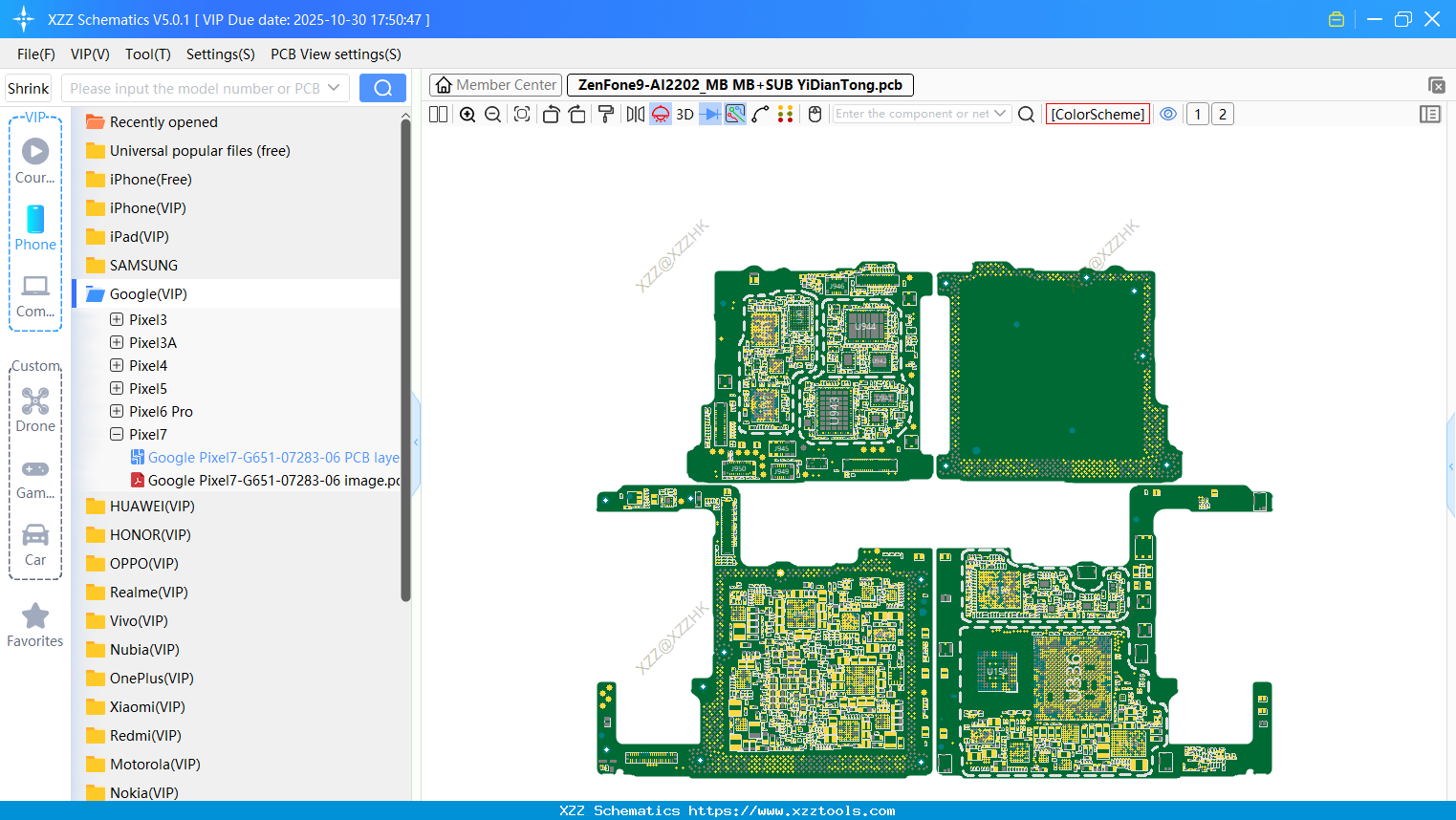Zoom in on the PCB view
1456x820 pixels.
pos(467,114)
